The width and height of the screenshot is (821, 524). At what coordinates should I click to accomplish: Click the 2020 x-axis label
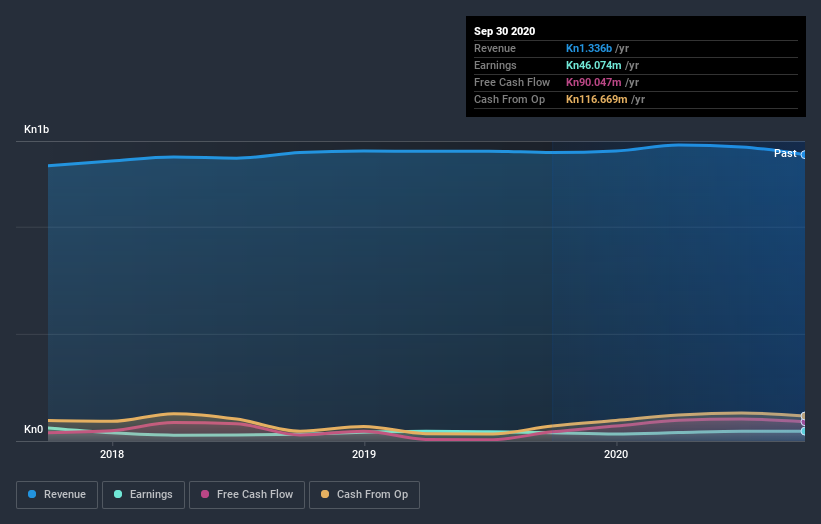pyautogui.click(x=616, y=454)
